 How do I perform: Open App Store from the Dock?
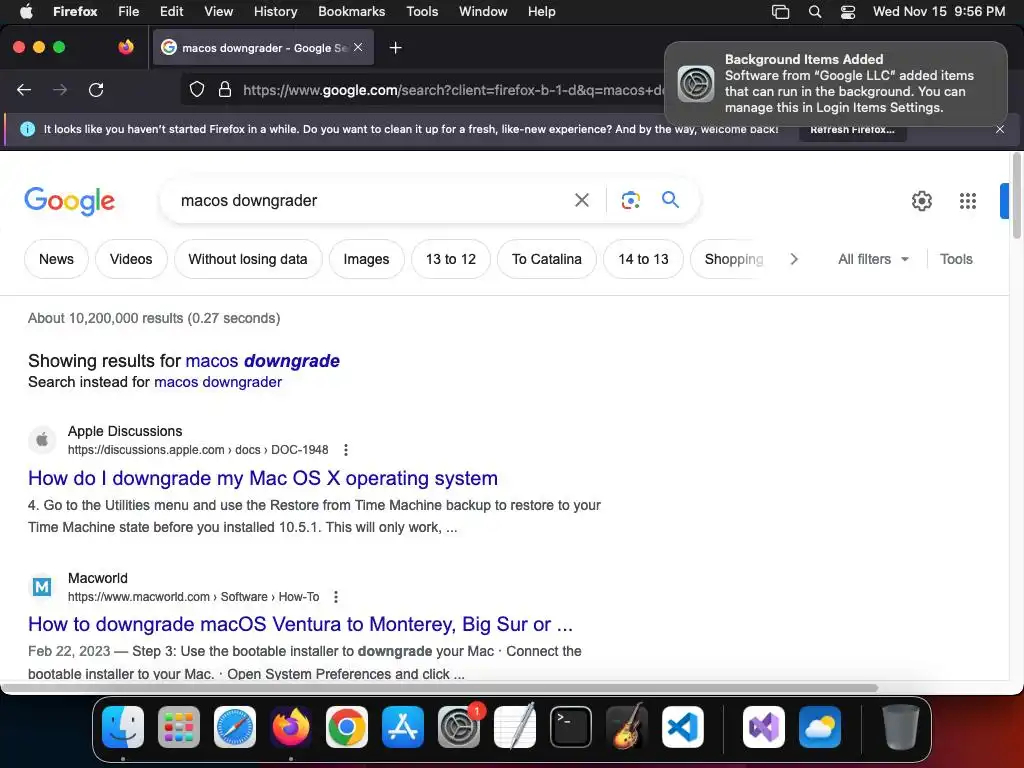[x=403, y=727]
